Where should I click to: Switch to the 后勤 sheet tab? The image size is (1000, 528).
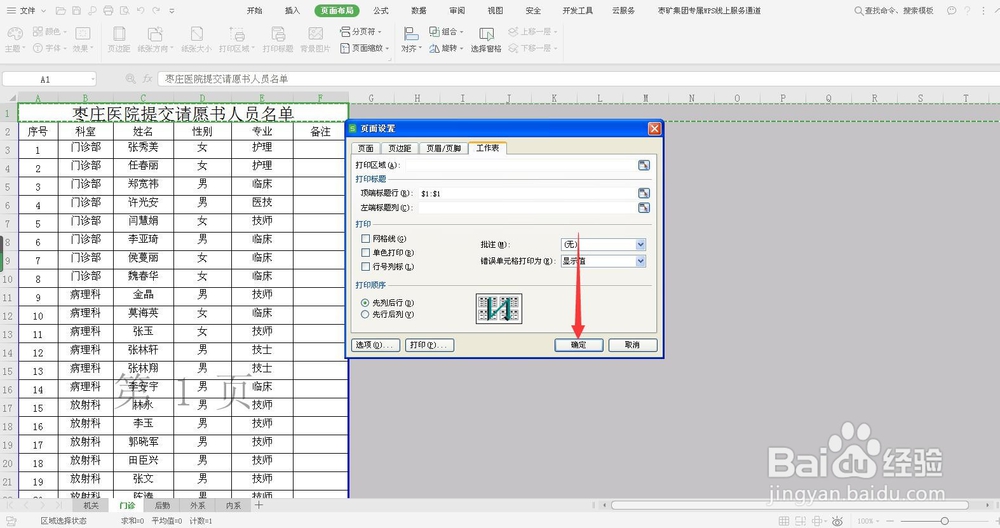tap(163, 505)
